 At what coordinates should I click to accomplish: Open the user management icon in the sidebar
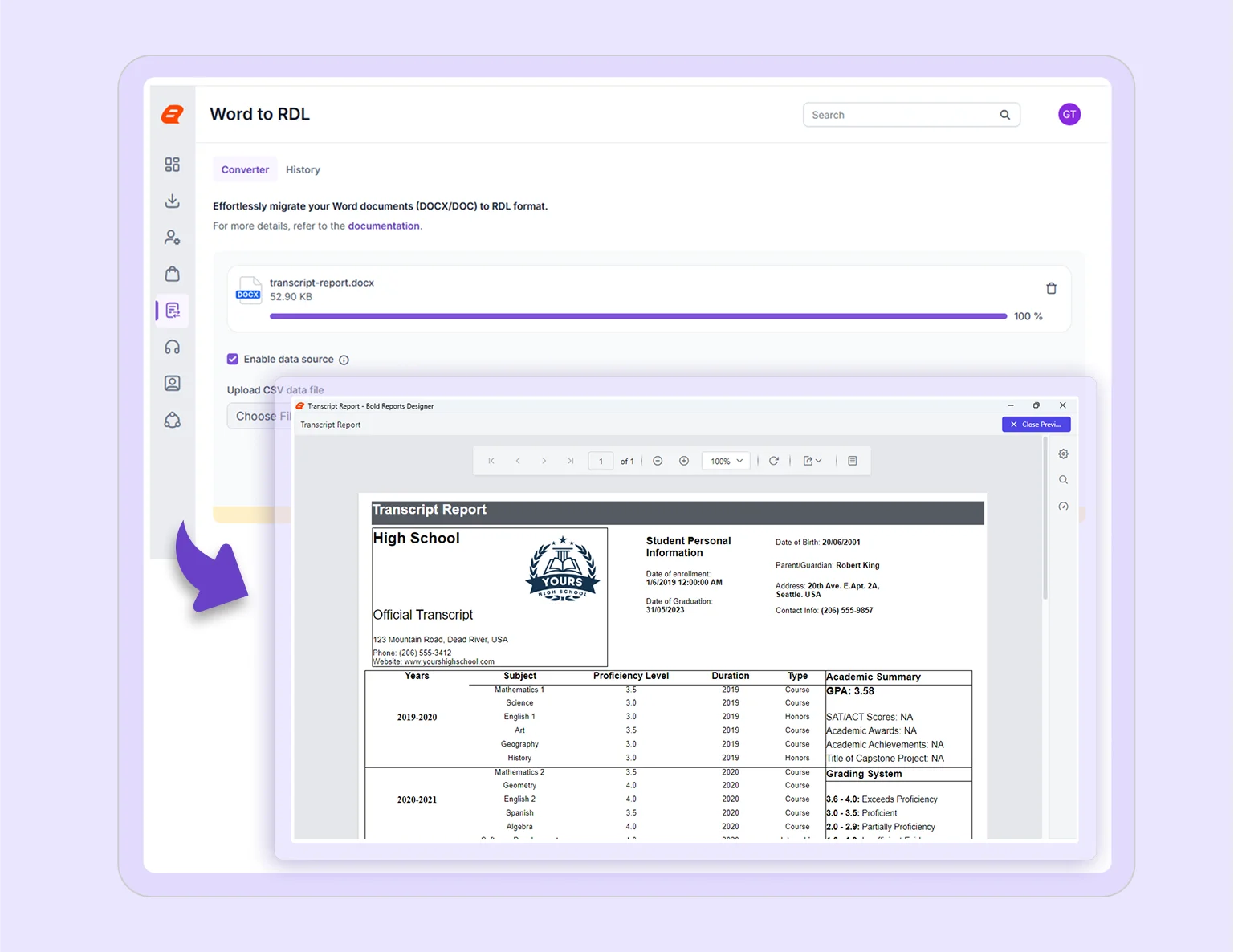(172, 237)
